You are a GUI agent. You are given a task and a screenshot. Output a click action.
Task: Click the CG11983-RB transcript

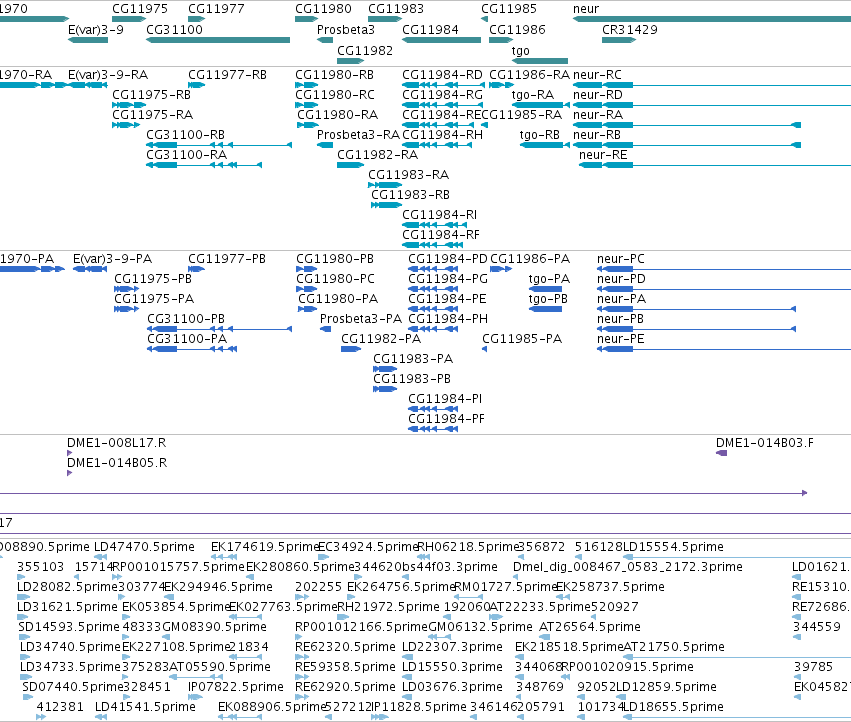(x=386, y=205)
